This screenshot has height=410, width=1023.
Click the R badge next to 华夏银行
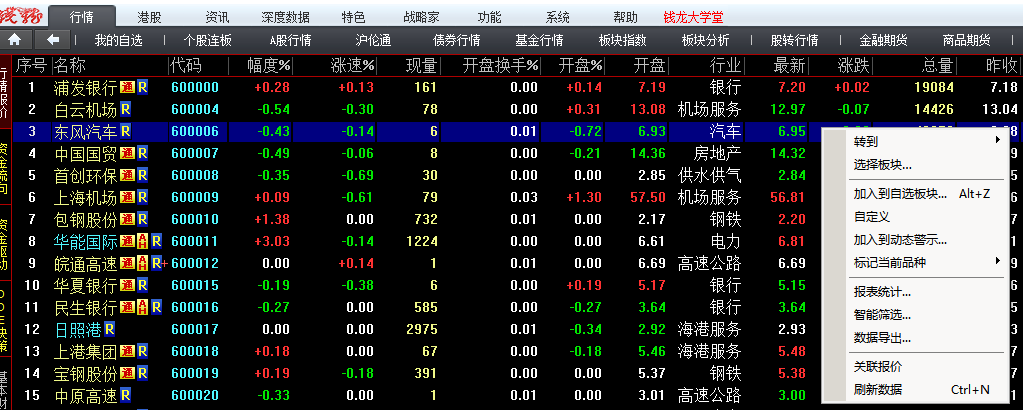(x=142, y=285)
